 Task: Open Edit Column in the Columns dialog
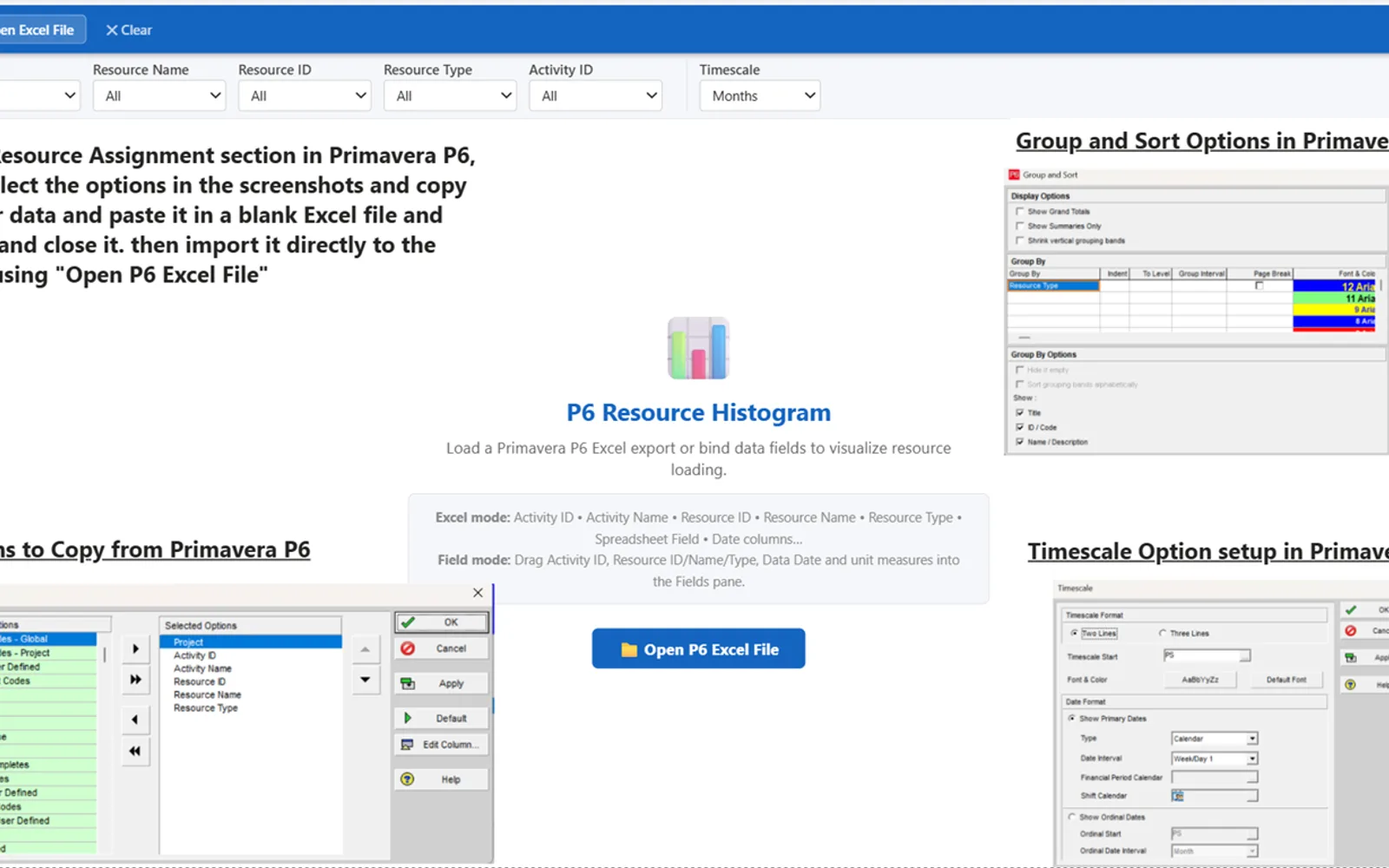442,745
